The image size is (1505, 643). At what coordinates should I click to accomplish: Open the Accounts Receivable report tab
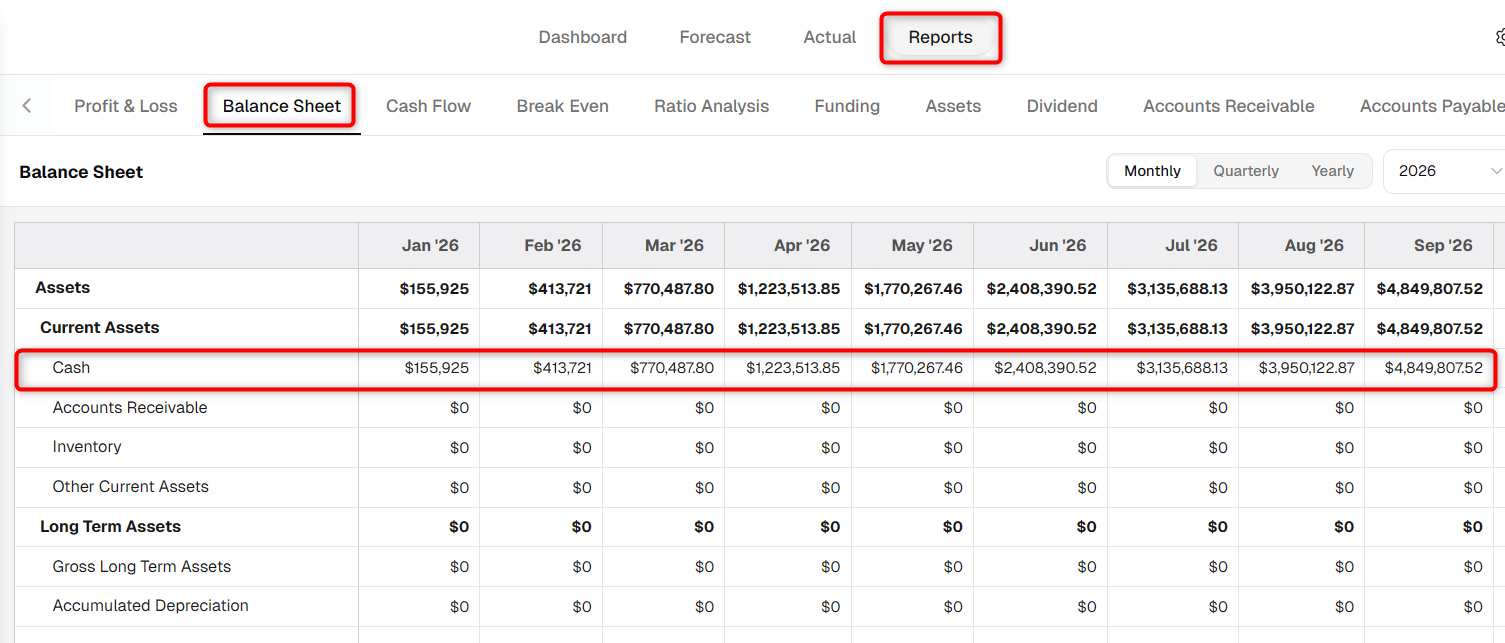(x=1229, y=106)
